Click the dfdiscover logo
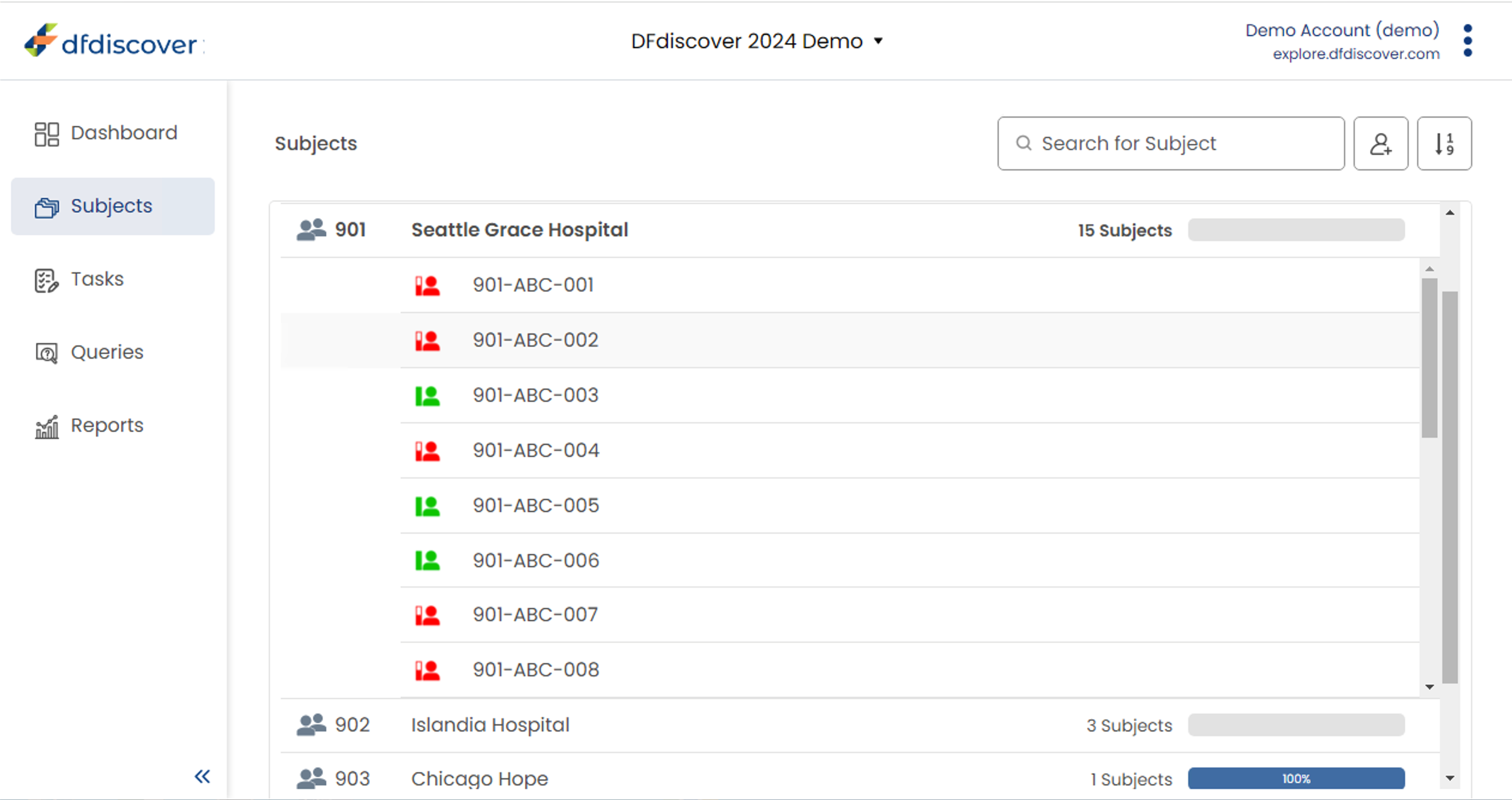 tap(114, 41)
